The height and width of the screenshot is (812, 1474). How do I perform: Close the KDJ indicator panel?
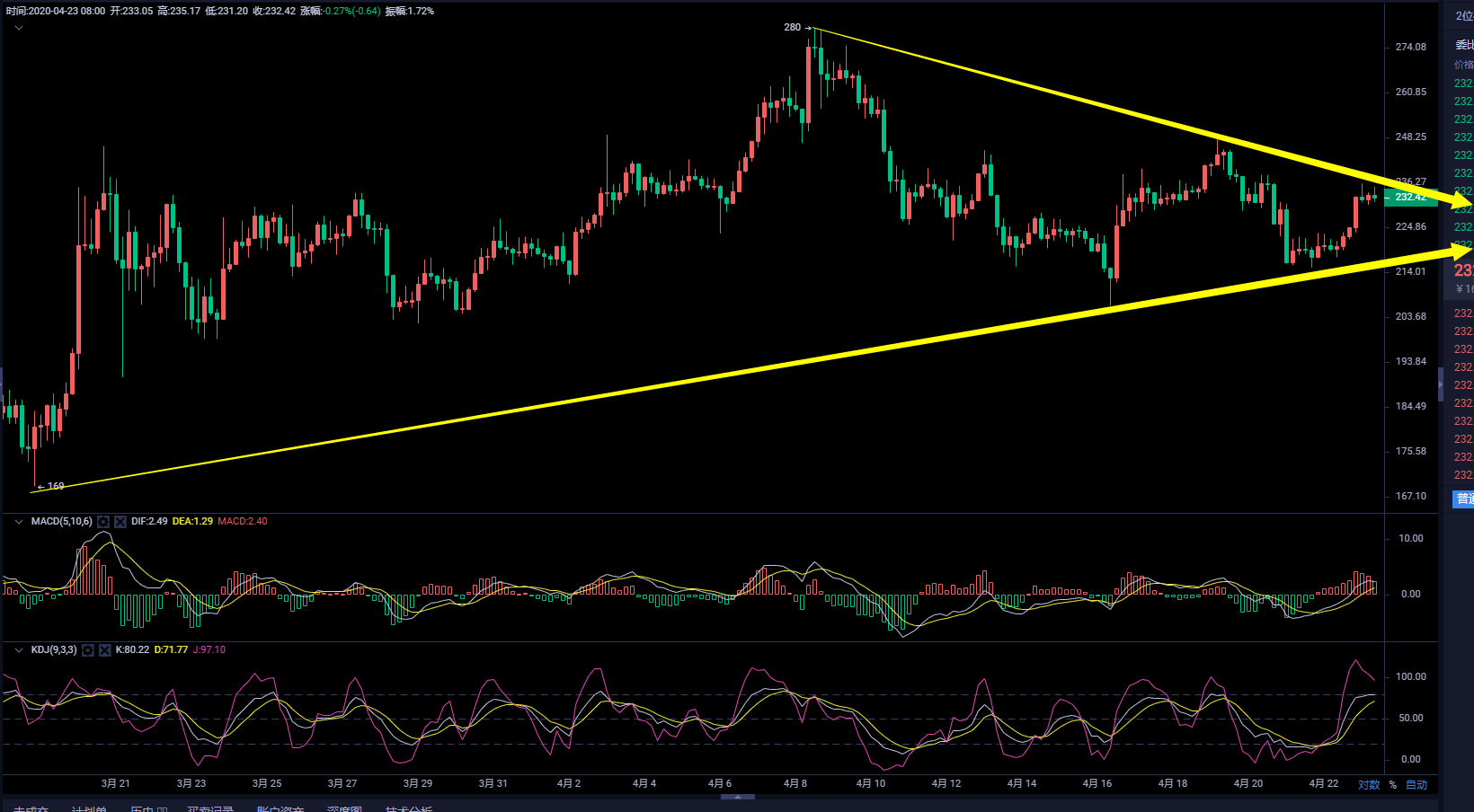pyautogui.click(x=105, y=650)
